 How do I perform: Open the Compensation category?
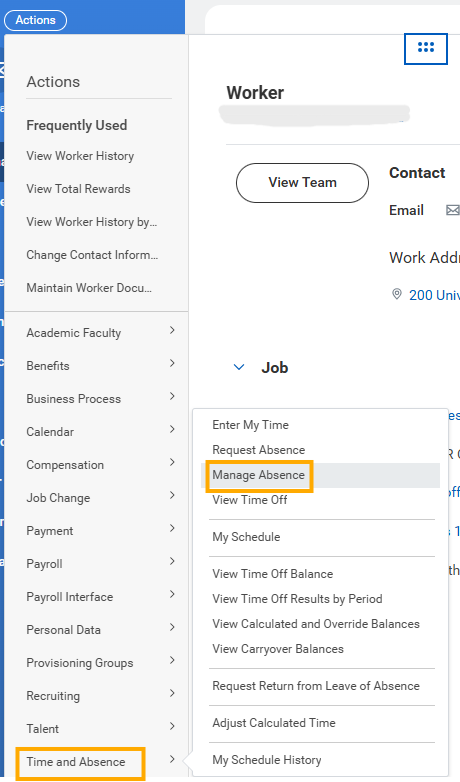(65, 465)
